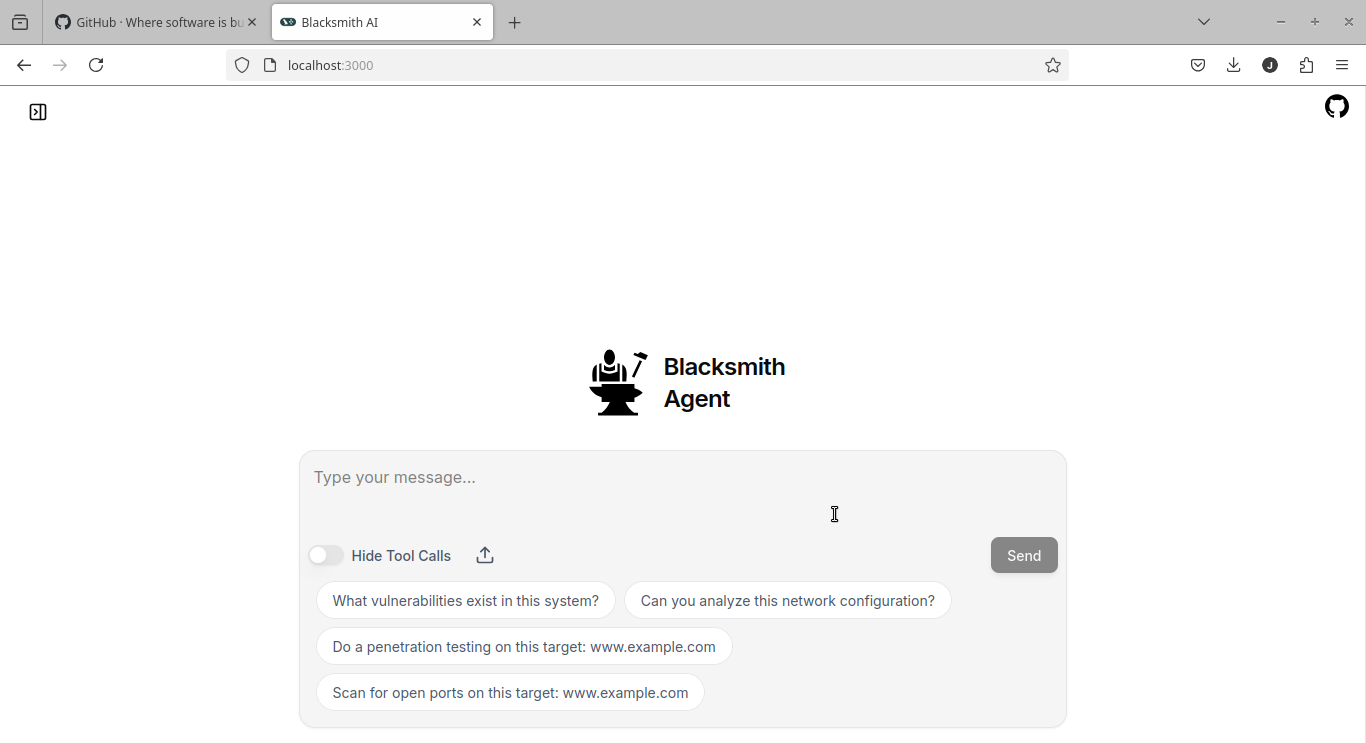Click the tracking protection shield icon

pyautogui.click(x=242, y=65)
